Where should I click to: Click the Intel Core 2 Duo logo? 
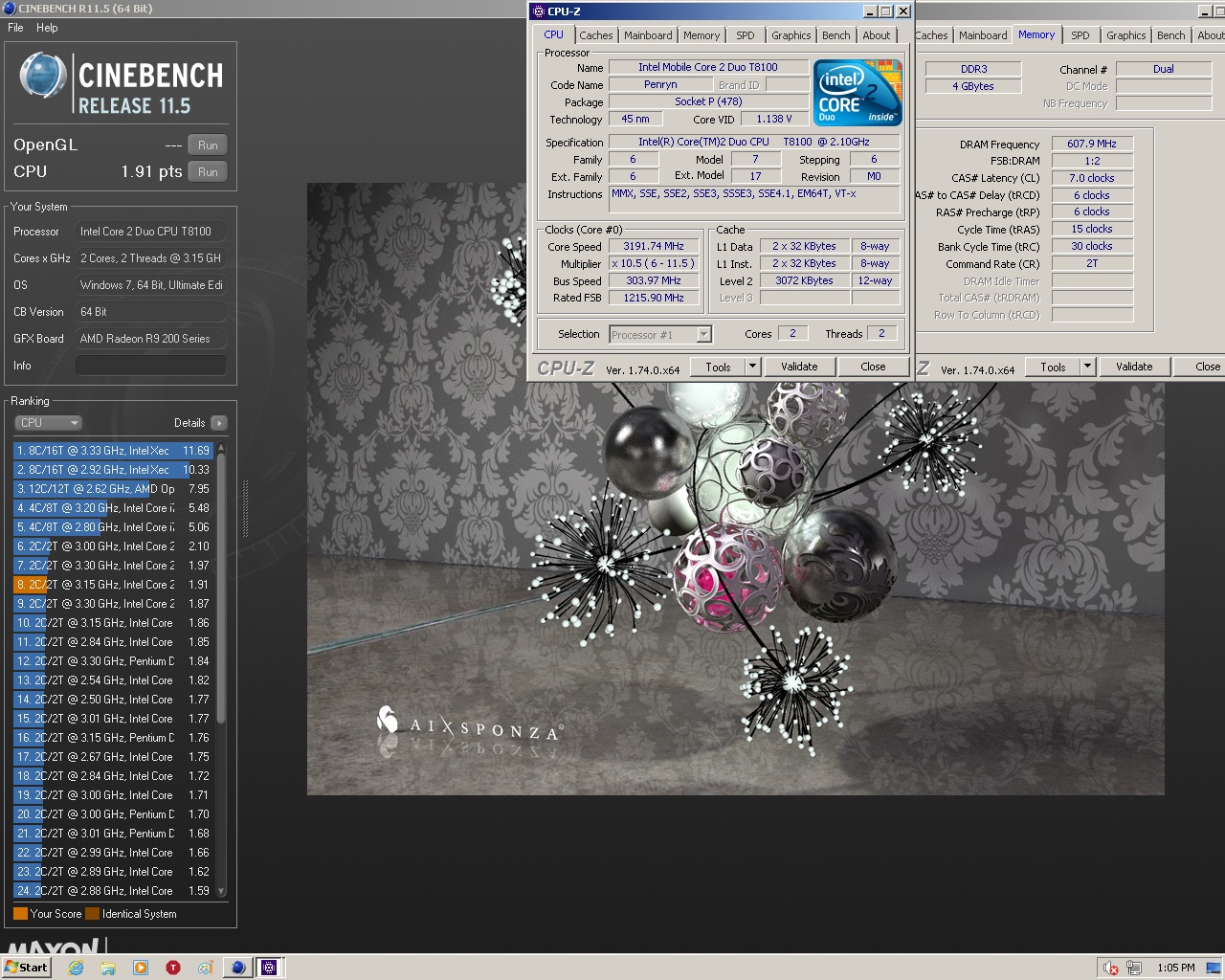[857, 93]
